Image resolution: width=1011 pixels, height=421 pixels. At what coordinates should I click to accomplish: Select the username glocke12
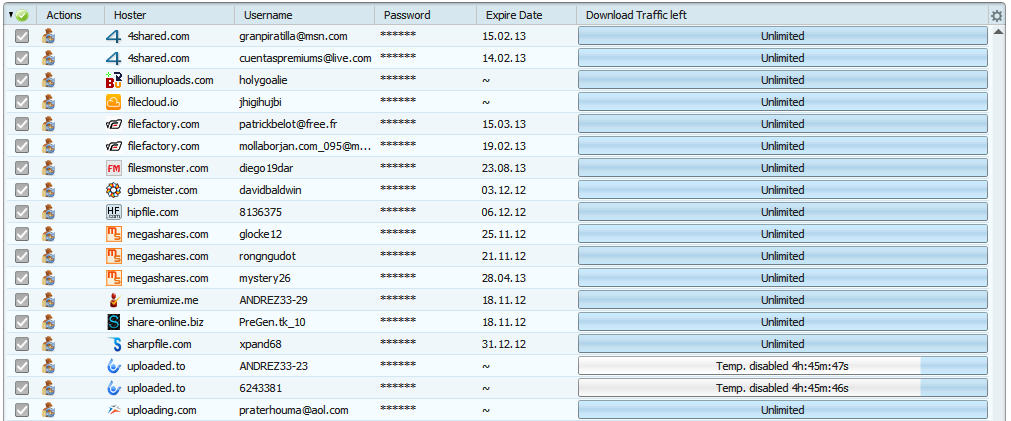tap(260, 235)
